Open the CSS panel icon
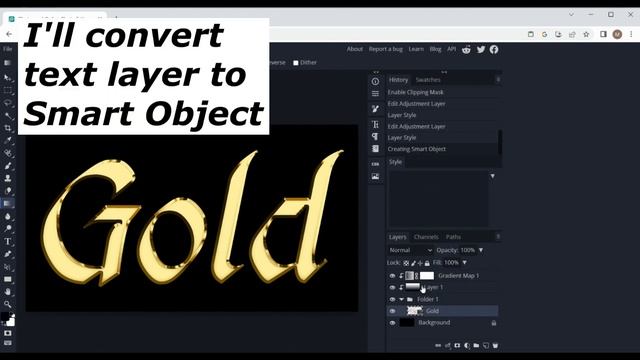Screen dimensions: 640x360 tap(375, 164)
